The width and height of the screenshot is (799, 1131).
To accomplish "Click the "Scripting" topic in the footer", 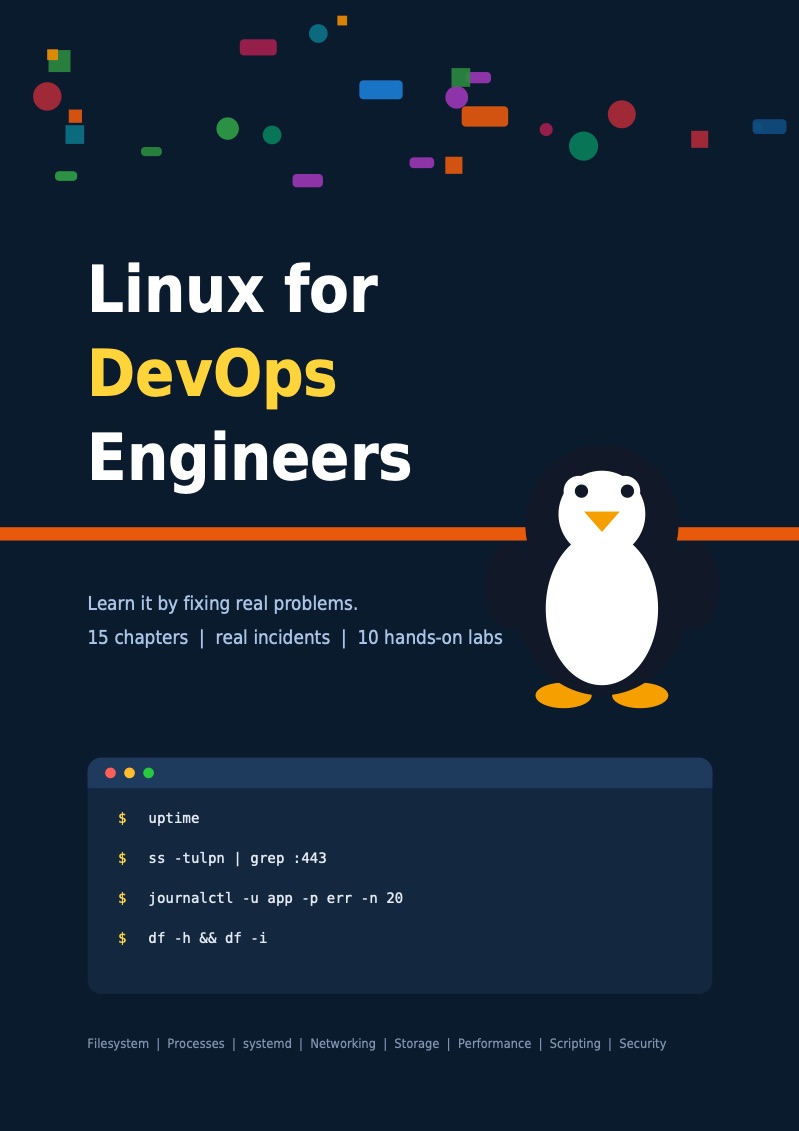I will click(x=575, y=1044).
